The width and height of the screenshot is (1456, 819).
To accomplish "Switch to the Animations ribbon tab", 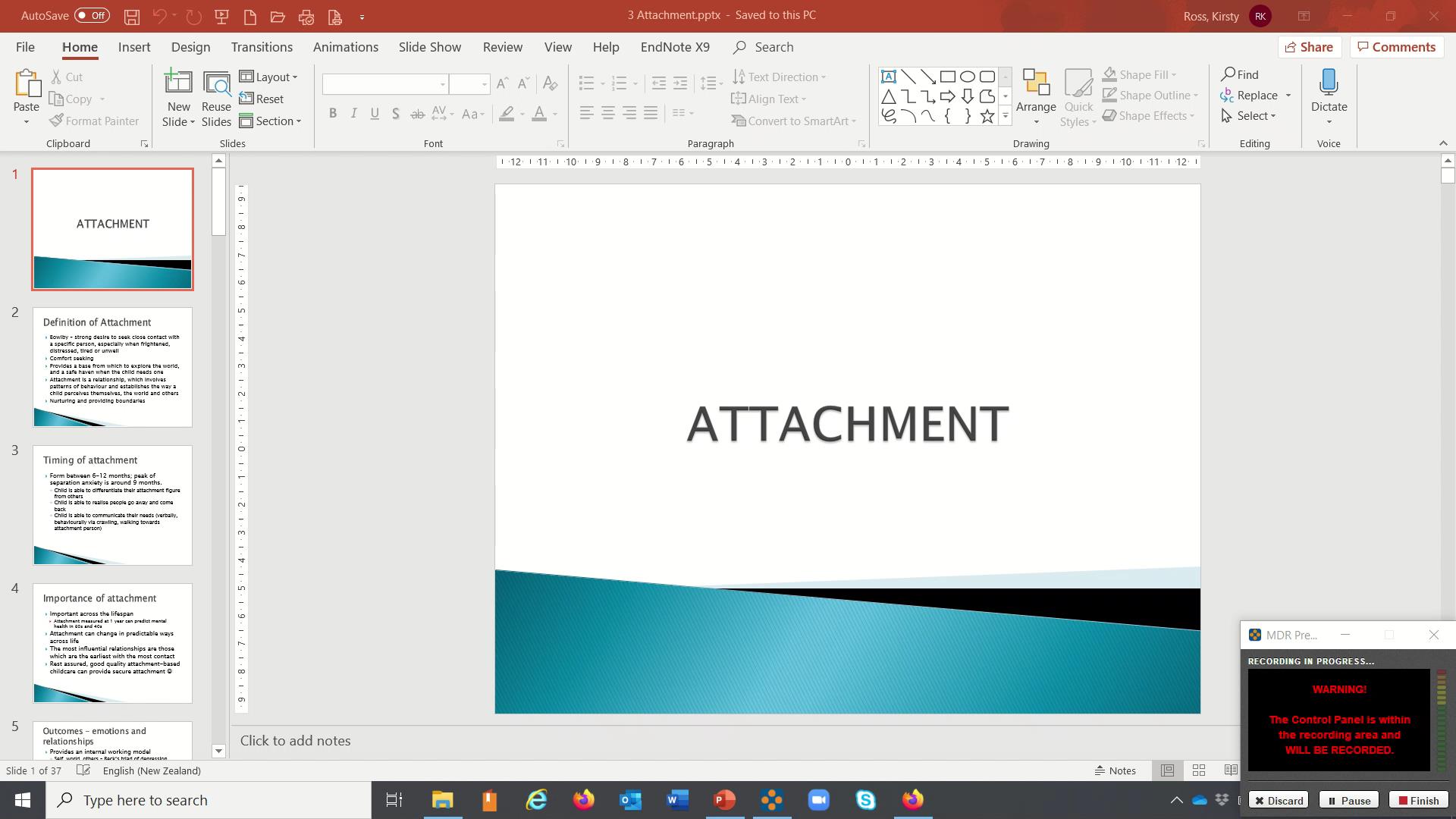I will click(346, 46).
